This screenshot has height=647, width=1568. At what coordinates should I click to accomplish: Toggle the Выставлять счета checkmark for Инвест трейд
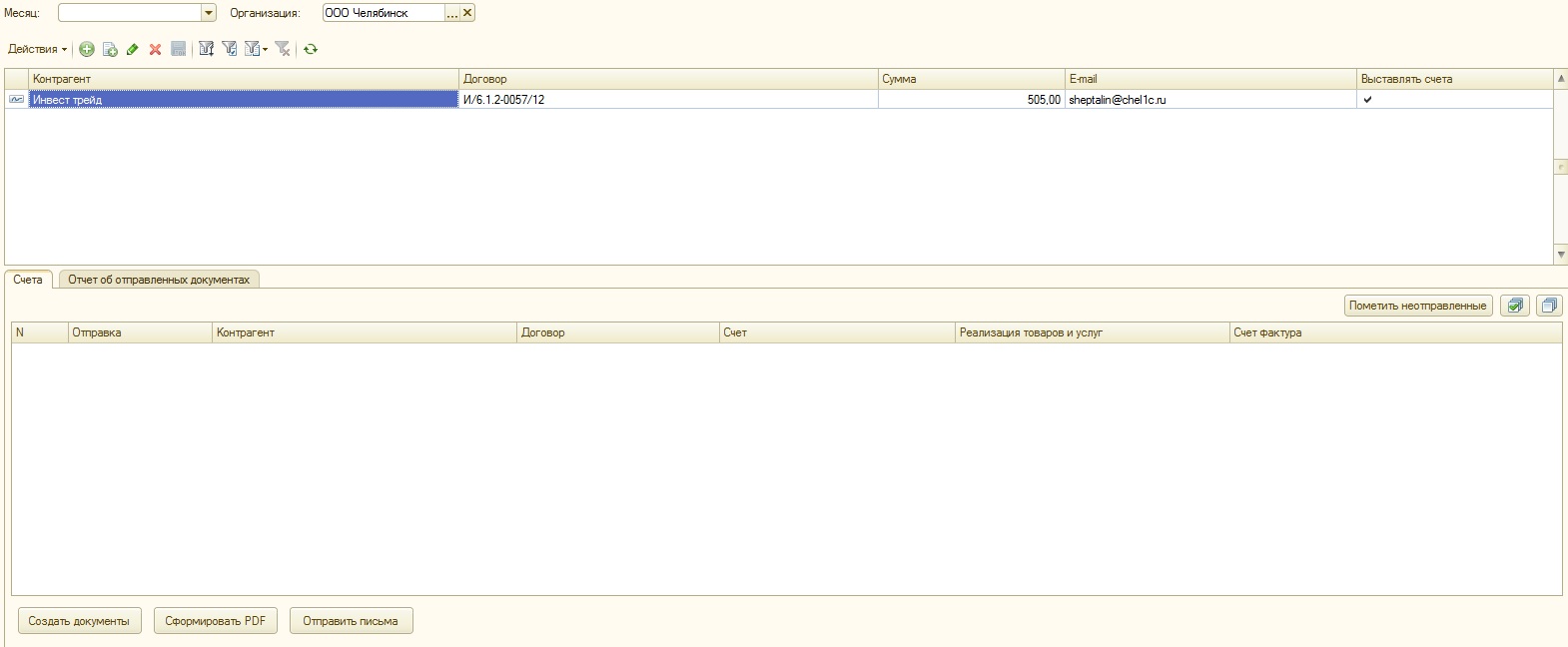[1367, 100]
